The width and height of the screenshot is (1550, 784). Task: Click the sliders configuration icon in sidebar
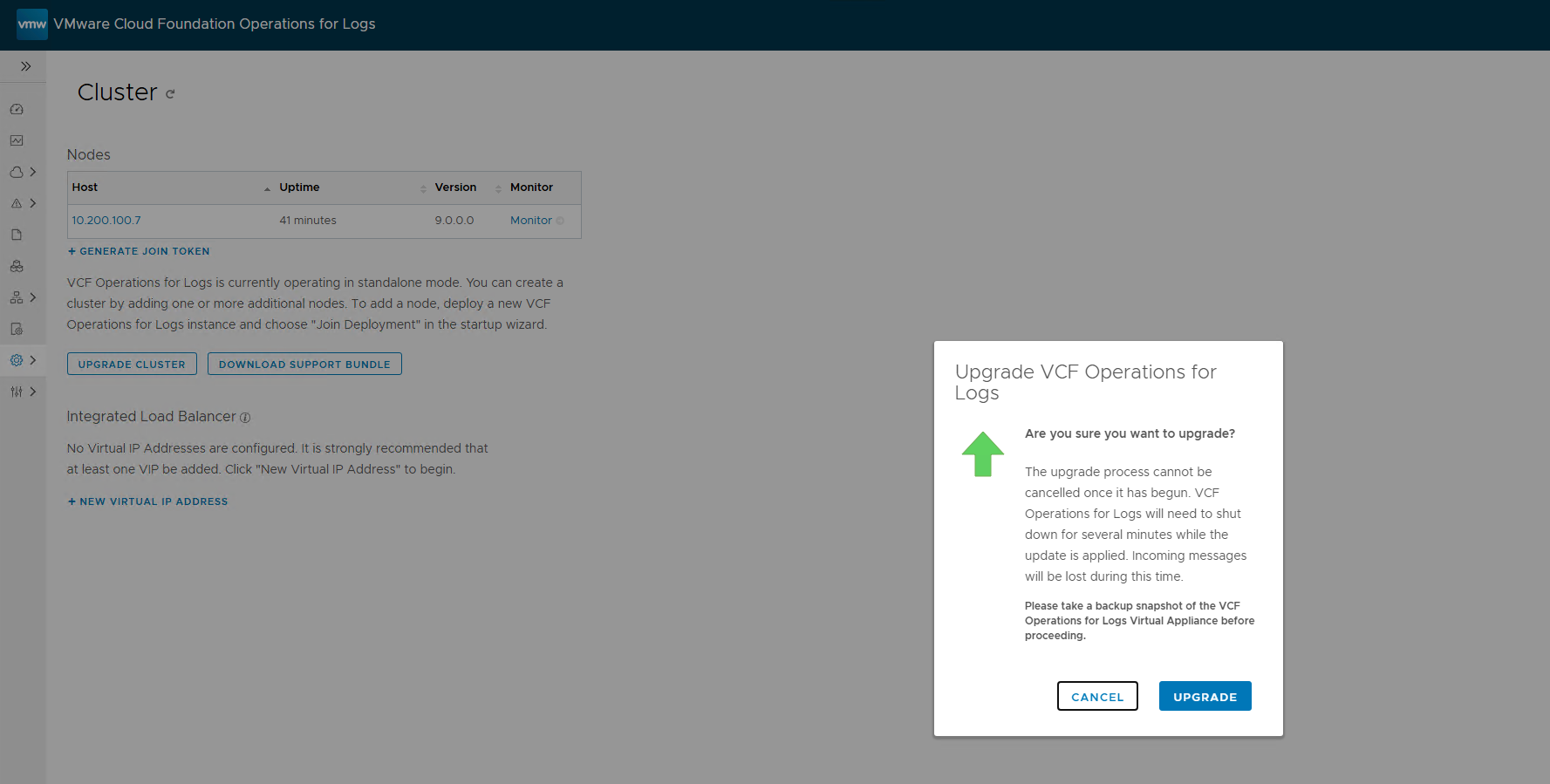click(17, 392)
